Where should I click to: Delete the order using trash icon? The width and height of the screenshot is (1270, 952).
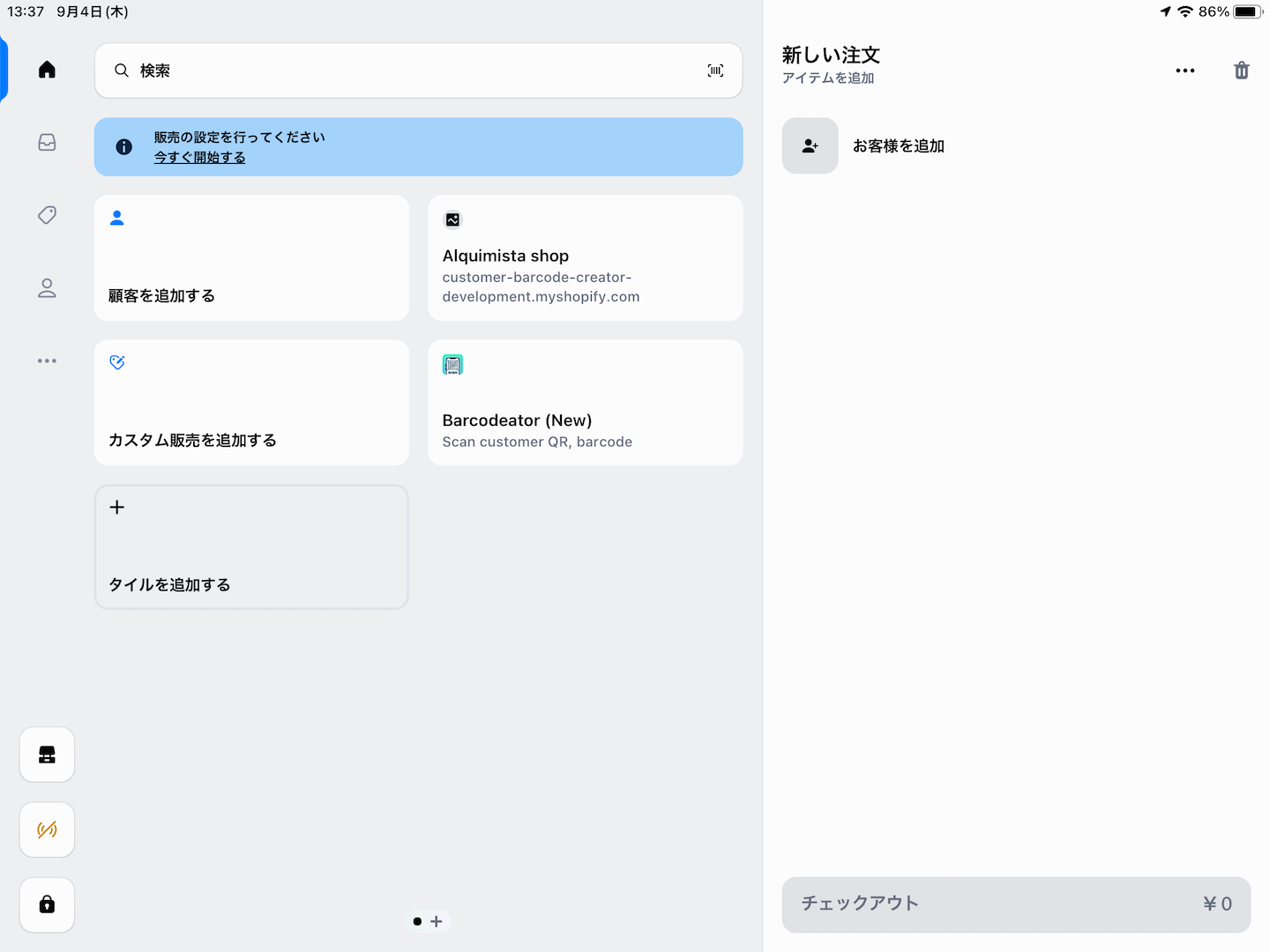tap(1241, 71)
